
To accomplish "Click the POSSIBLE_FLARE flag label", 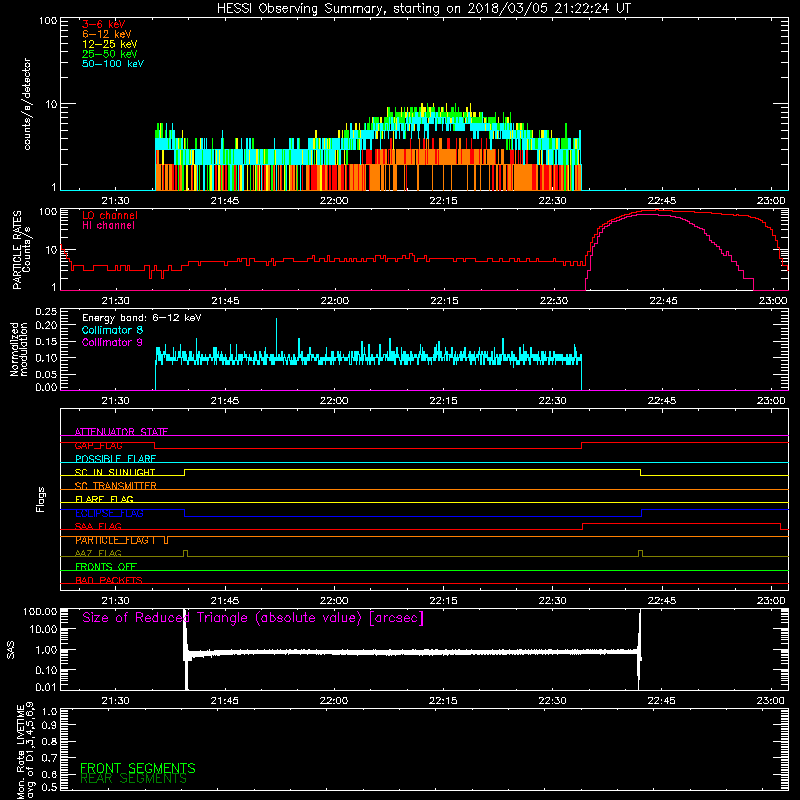I will coord(115,459).
